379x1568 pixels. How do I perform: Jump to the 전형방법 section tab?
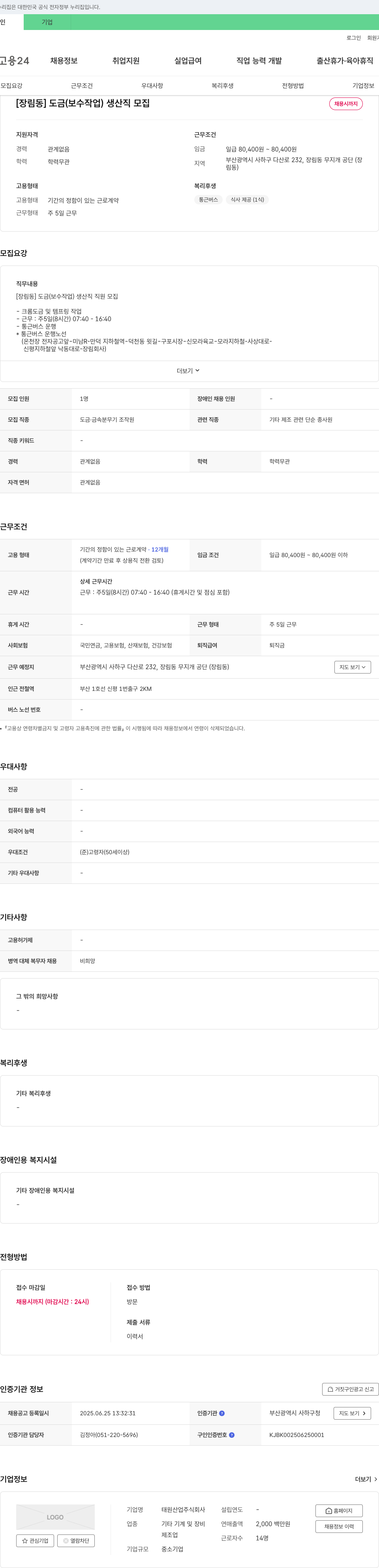tap(293, 86)
